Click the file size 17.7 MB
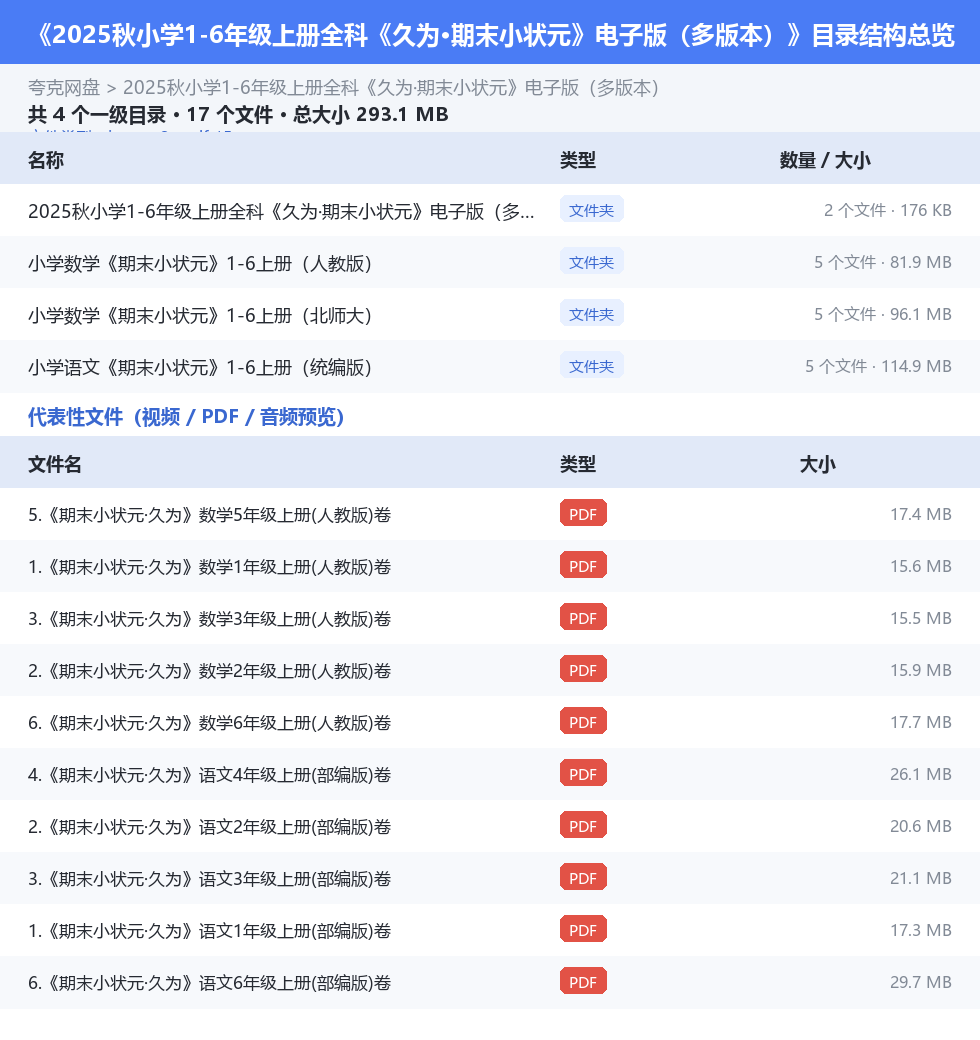Screen dimensions: 980x1040 point(921,722)
